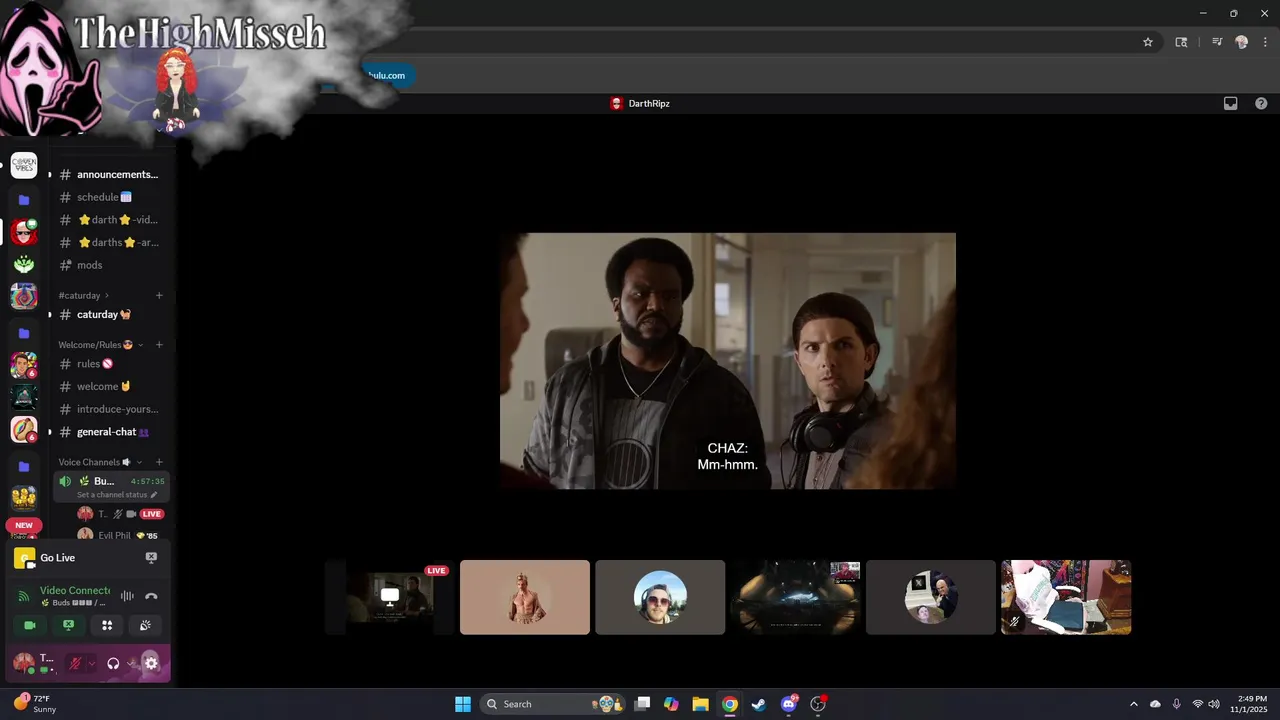Image resolution: width=1280 pixels, height=720 pixels.
Task: Open Steam from the taskbar
Action: (759, 704)
